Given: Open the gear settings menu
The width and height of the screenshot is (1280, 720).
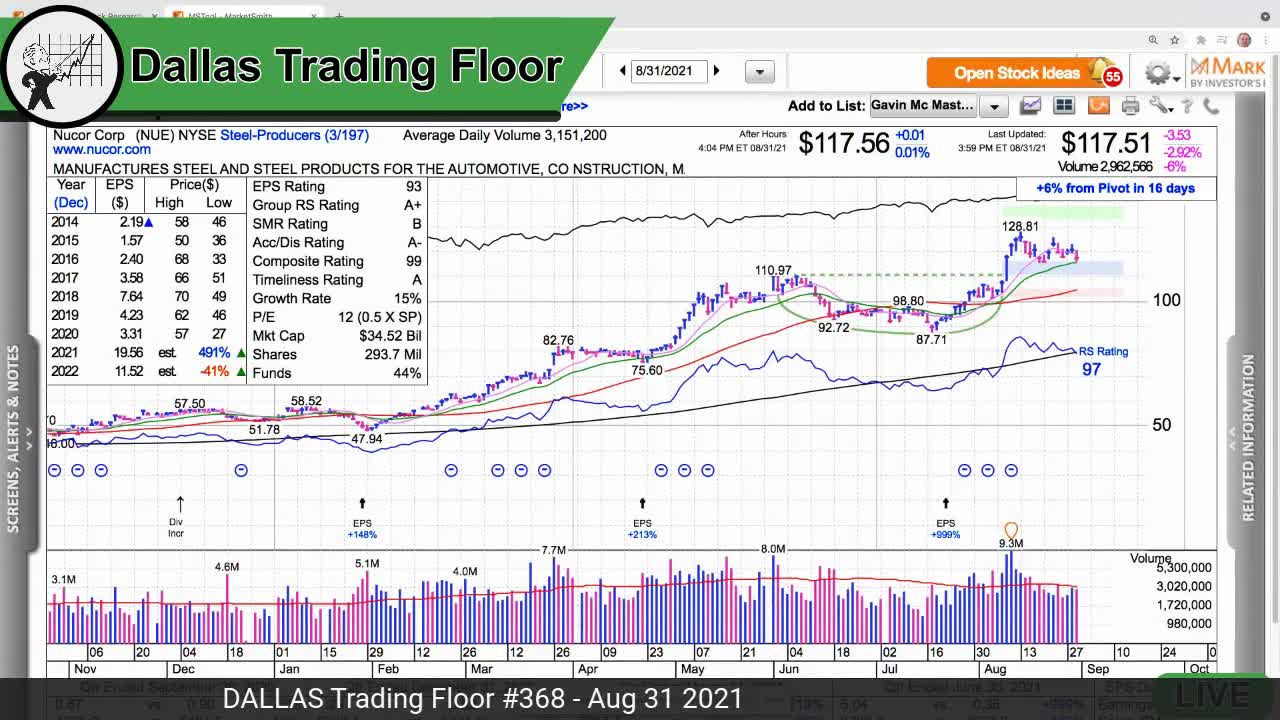Looking at the screenshot, I should (1158, 73).
